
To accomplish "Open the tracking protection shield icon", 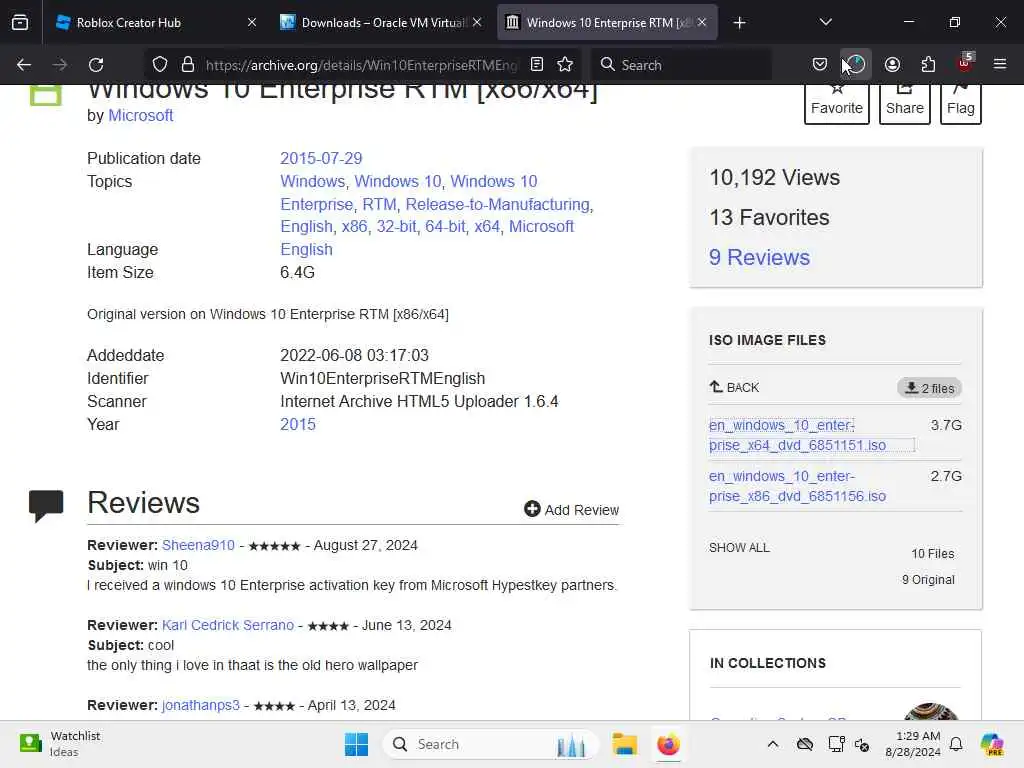I will point(160,65).
